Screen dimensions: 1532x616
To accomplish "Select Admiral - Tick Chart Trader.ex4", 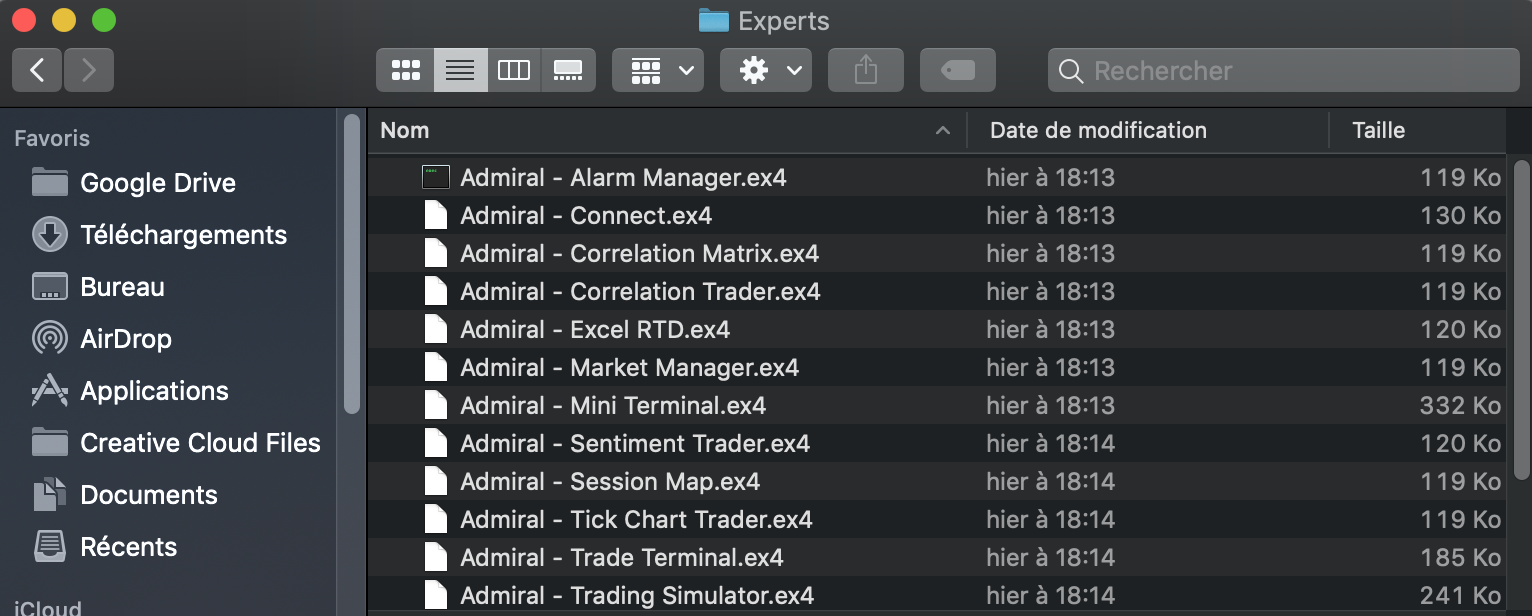I will pos(936,520).
